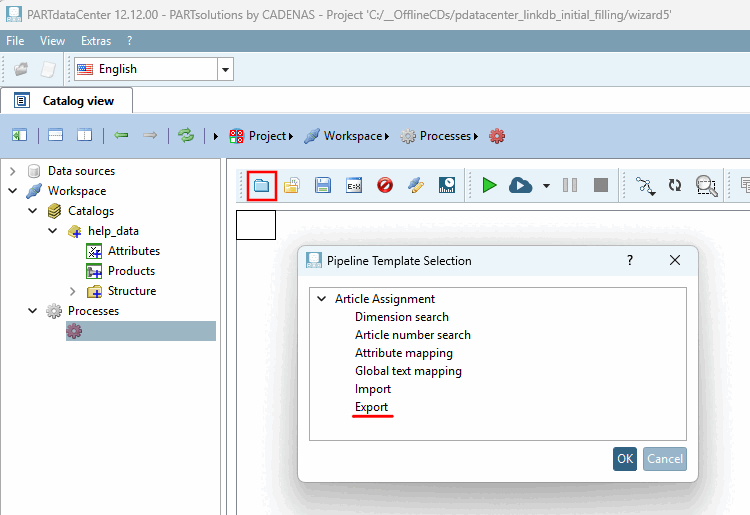Select Products under help_data
Viewport: 750px width, 515px height.
pyautogui.click(x=132, y=271)
